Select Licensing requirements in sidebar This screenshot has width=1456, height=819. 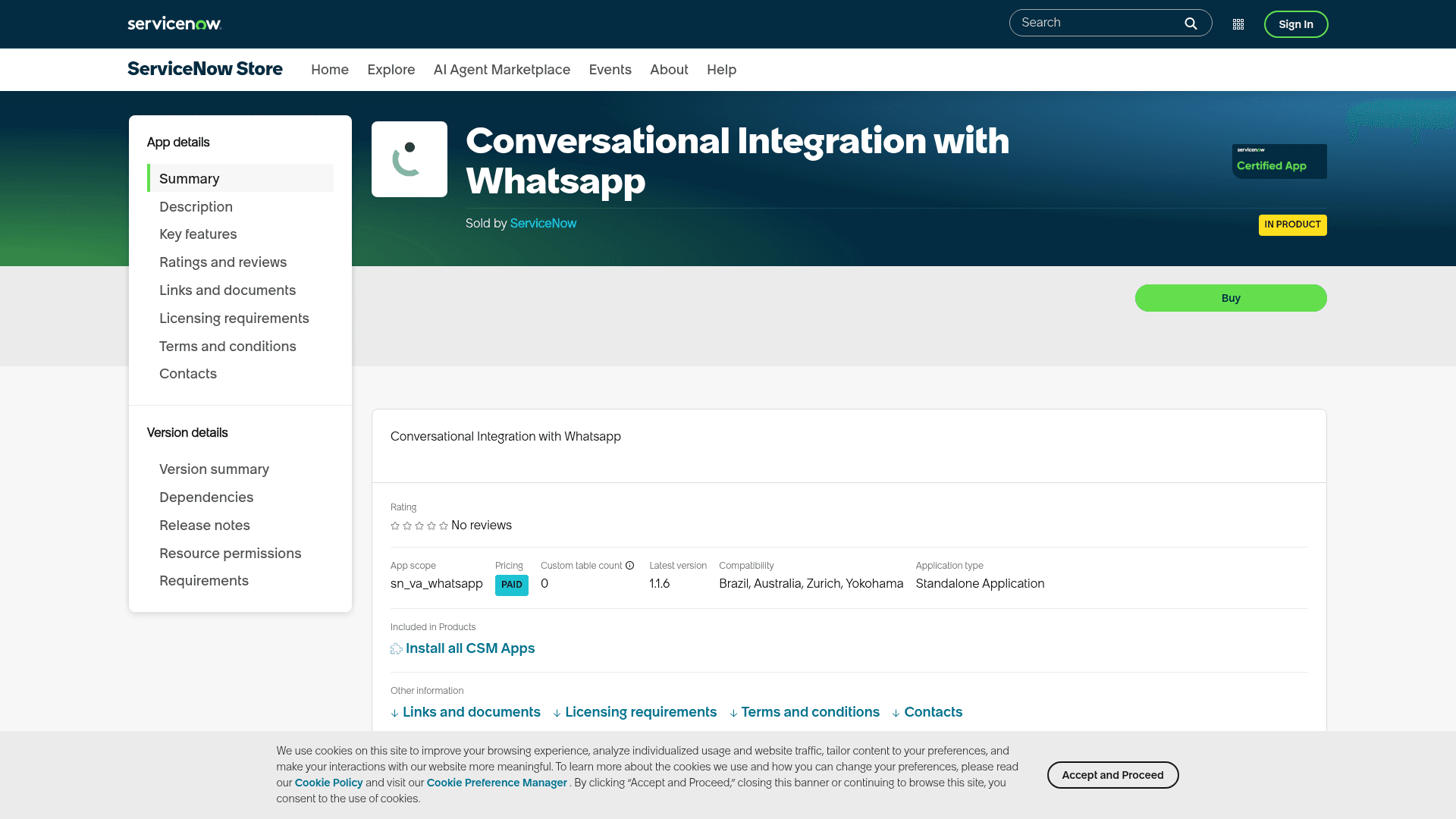(x=234, y=318)
